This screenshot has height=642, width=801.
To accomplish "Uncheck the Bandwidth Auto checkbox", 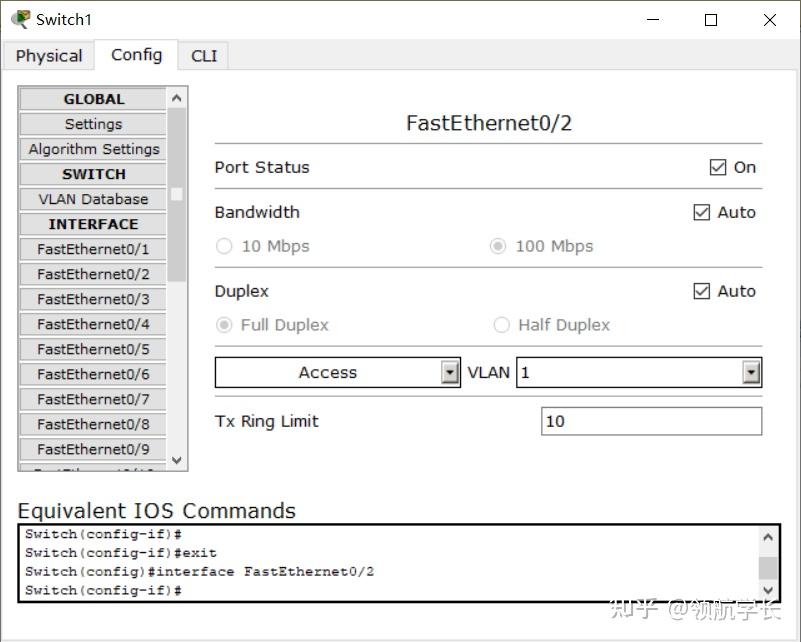I will click(702, 212).
